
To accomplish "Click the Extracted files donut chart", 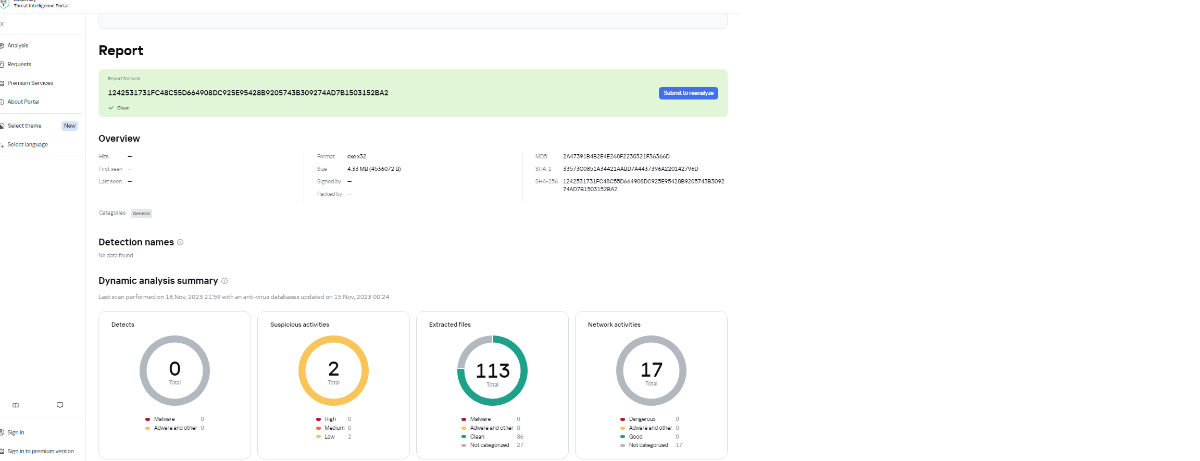I will click(492, 370).
